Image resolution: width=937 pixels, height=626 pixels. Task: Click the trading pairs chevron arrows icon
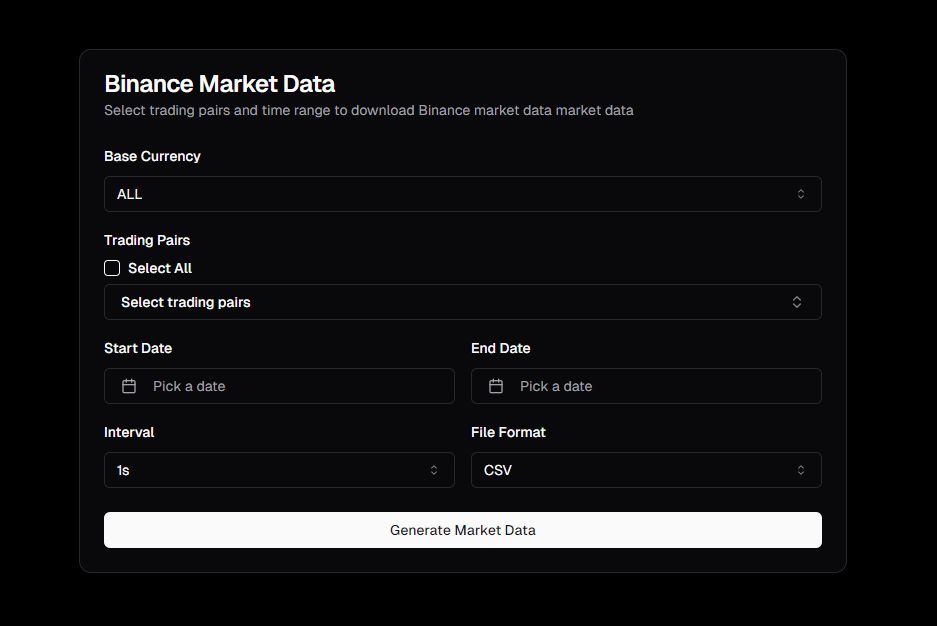[797, 302]
